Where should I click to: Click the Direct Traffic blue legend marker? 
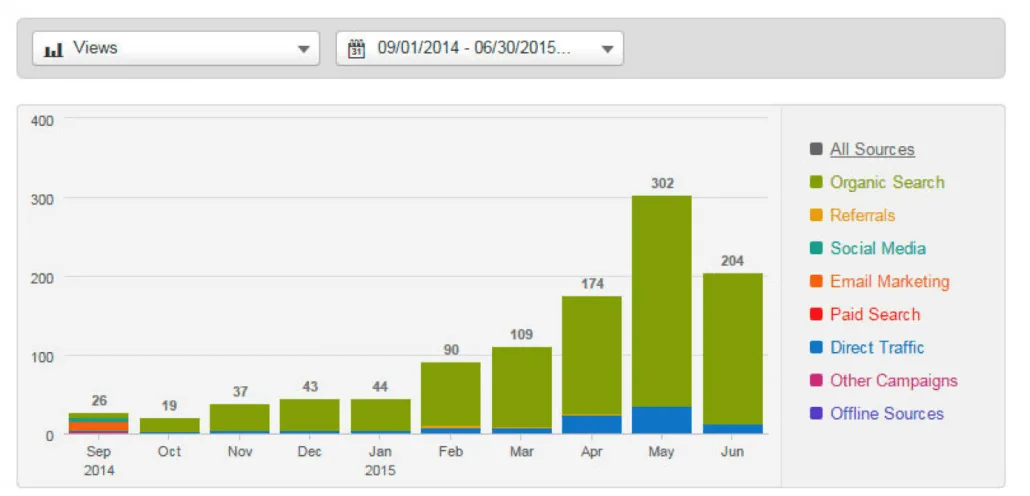pos(816,348)
